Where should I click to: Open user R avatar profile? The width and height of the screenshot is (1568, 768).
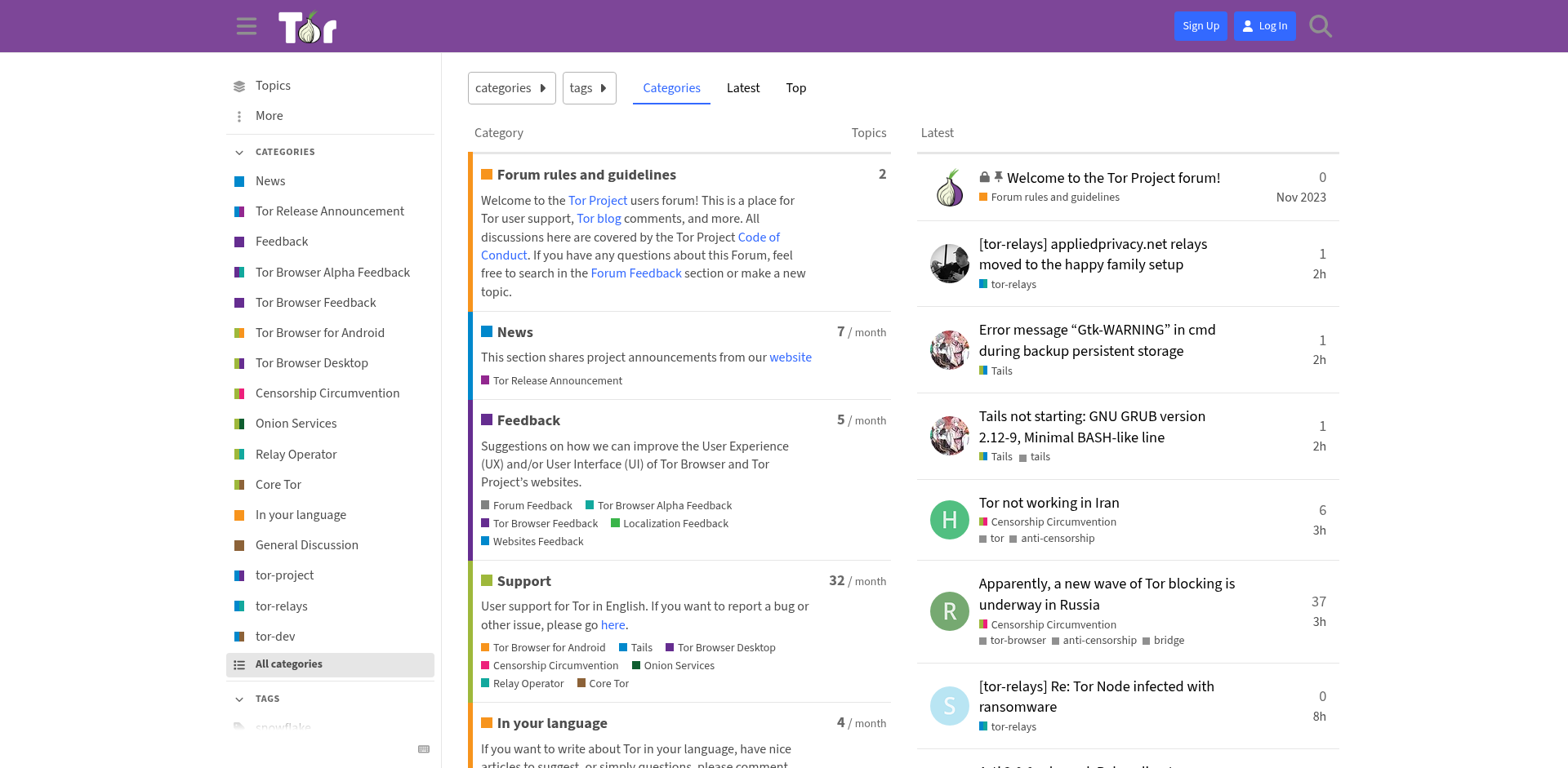click(949, 611)
